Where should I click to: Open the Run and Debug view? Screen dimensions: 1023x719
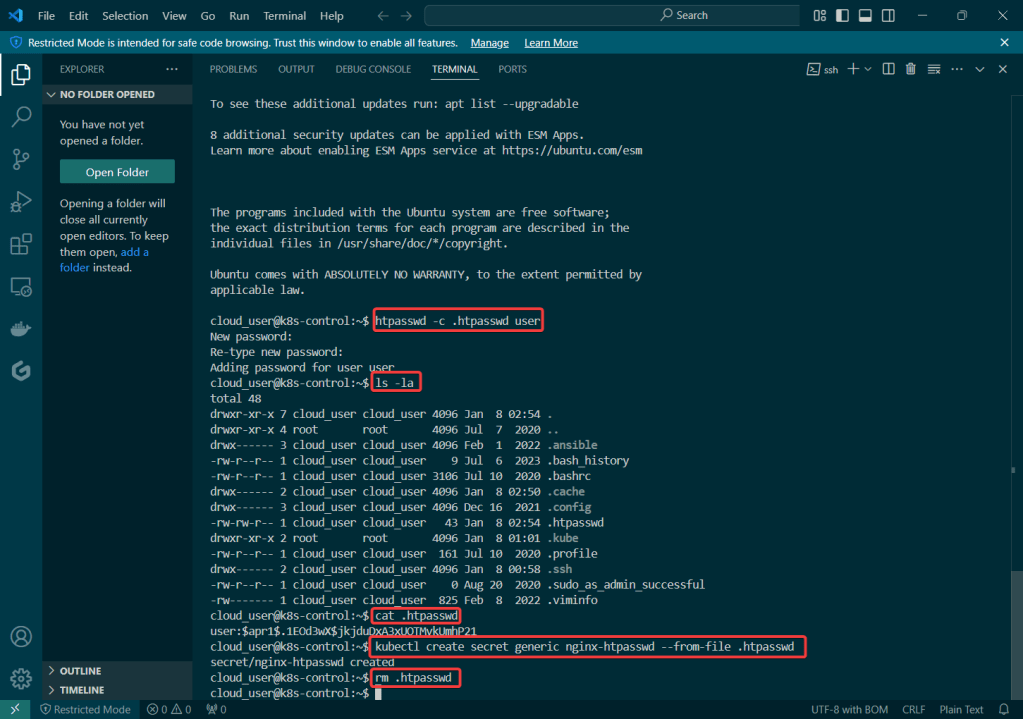pyautogui.click(x=20, y=202)
